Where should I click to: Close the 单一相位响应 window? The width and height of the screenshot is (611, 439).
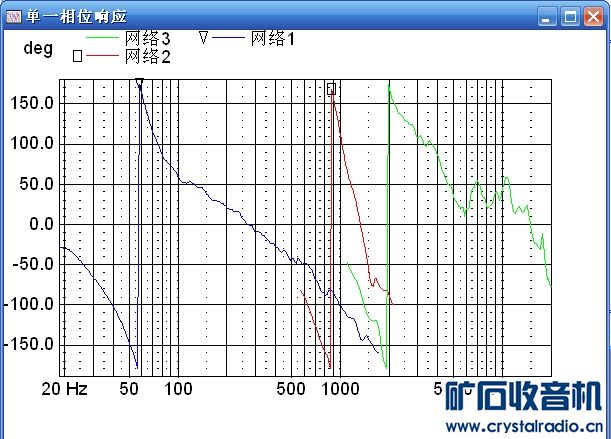click(x=593, y=17)
